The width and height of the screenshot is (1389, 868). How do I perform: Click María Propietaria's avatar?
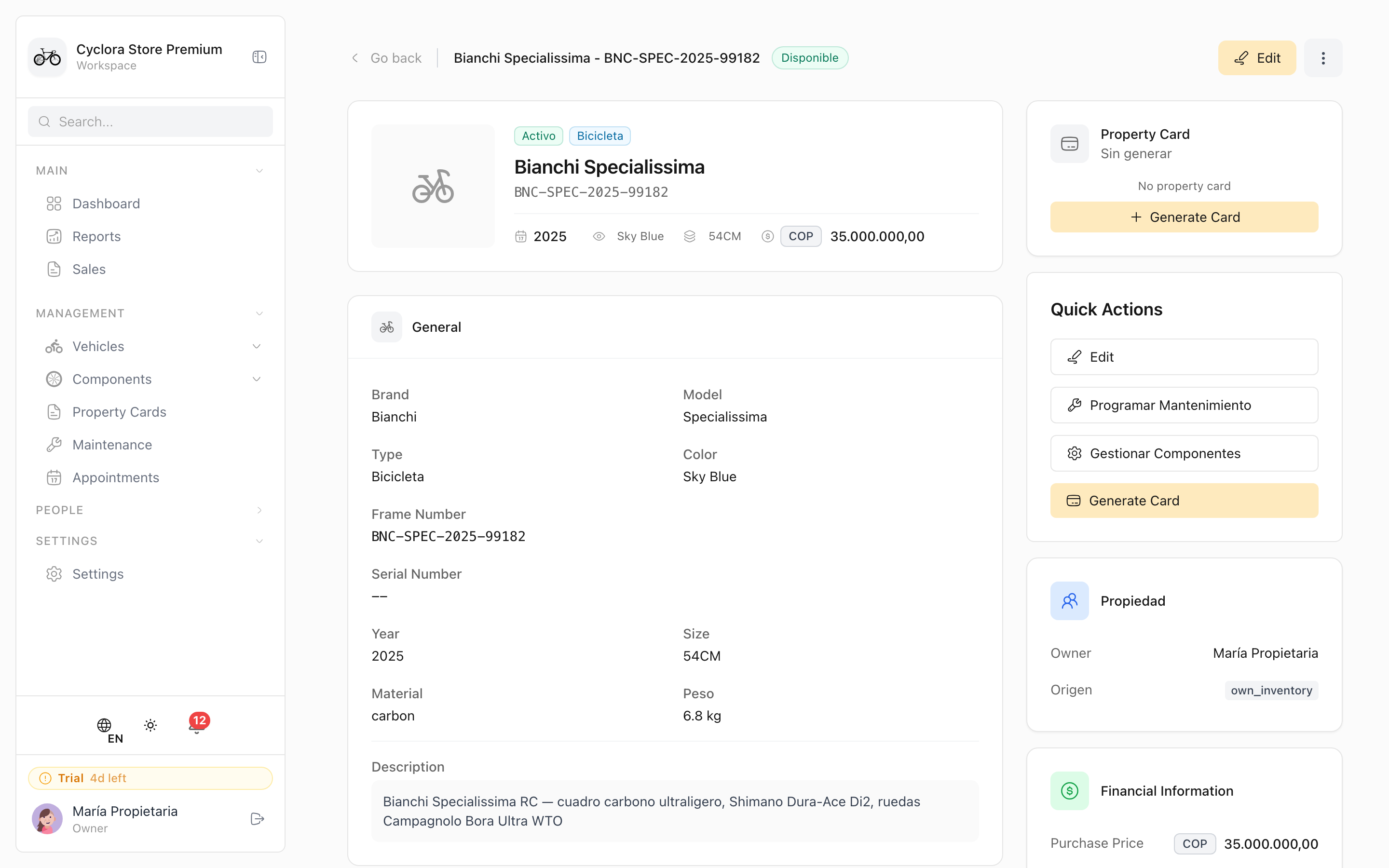click(x=47, y=819)
